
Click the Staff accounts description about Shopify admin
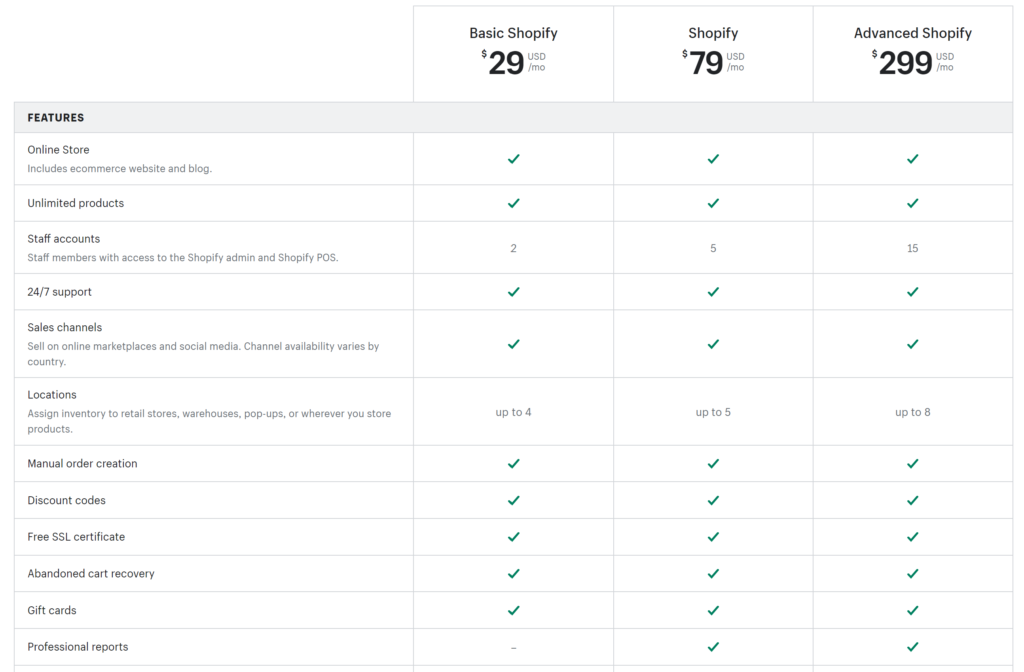183,257
